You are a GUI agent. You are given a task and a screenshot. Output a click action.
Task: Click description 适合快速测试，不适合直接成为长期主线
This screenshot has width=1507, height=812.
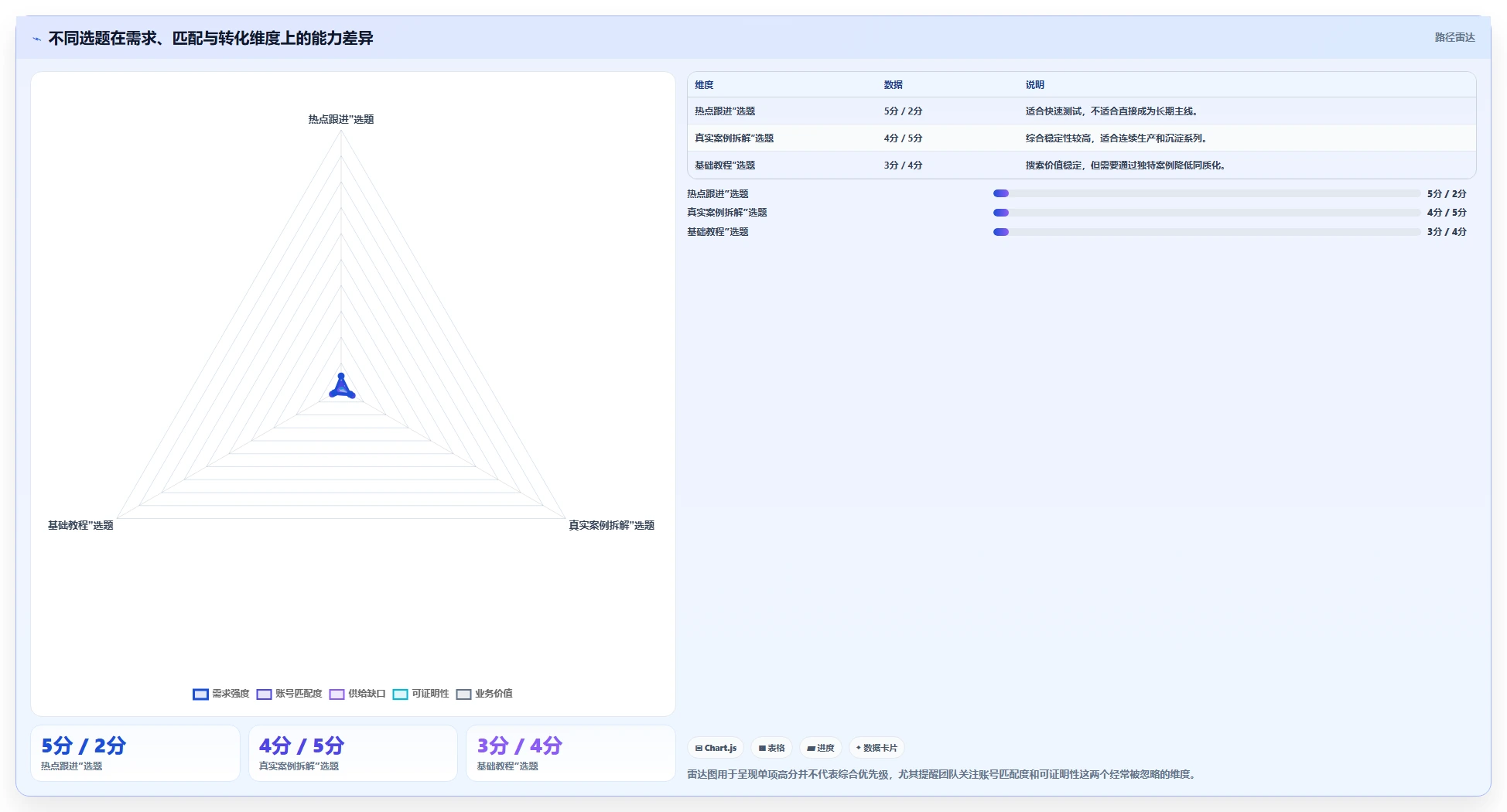click(x=1112, y=111)
